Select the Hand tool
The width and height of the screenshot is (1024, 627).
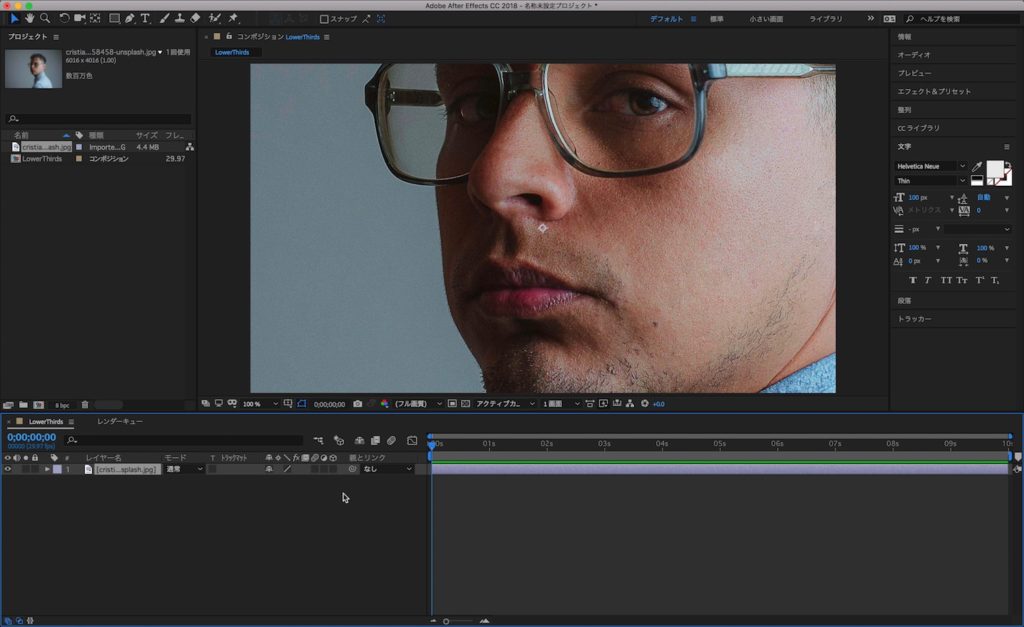pos(29,18)
